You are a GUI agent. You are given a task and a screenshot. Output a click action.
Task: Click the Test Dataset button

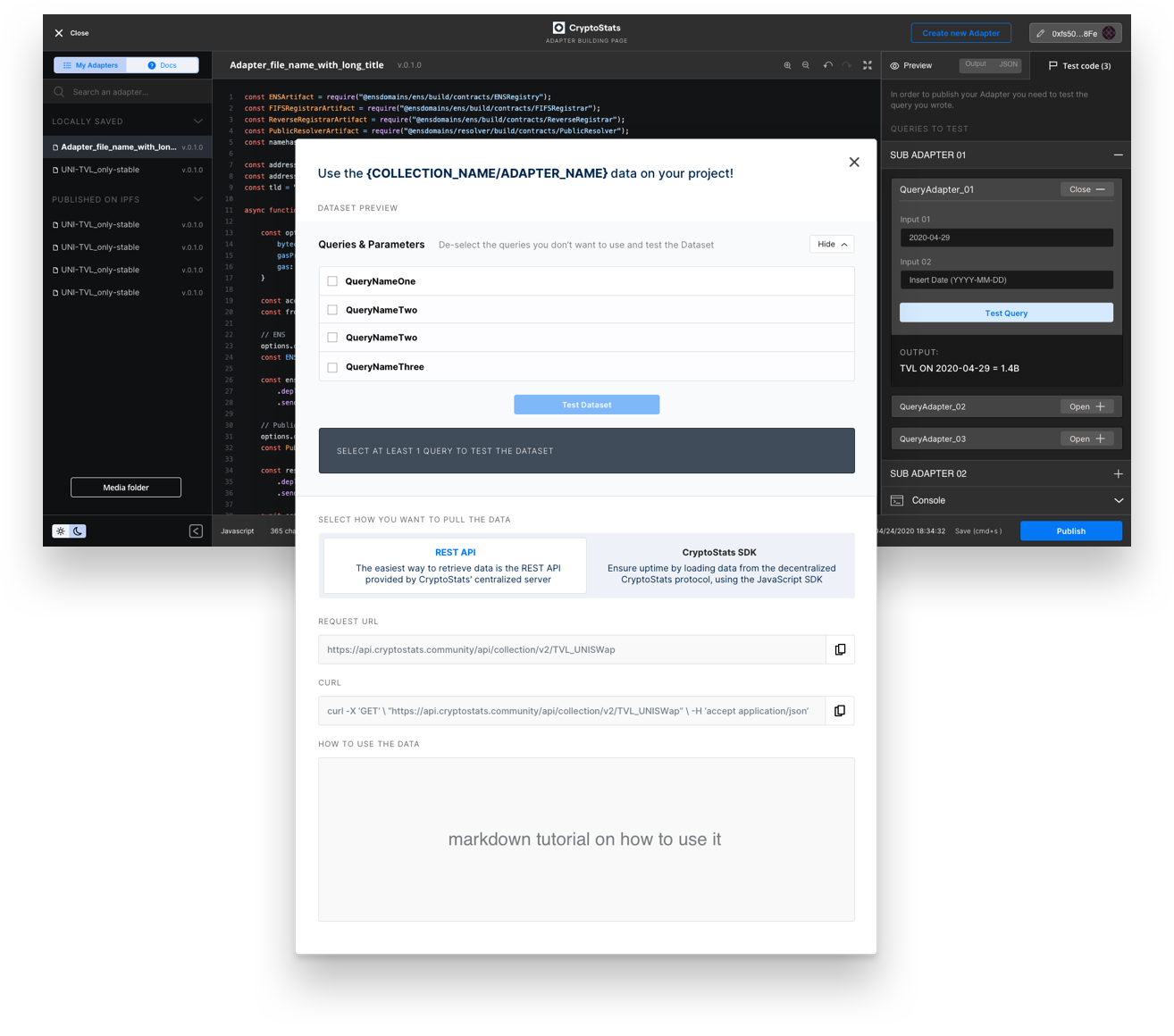click(586, 405)
